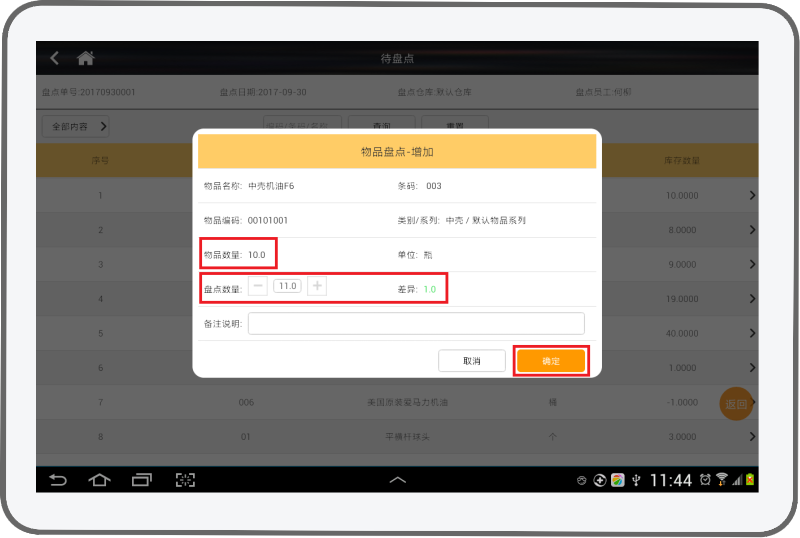
Task: Tap the alarm clock status icon
Action: (706, 480)
